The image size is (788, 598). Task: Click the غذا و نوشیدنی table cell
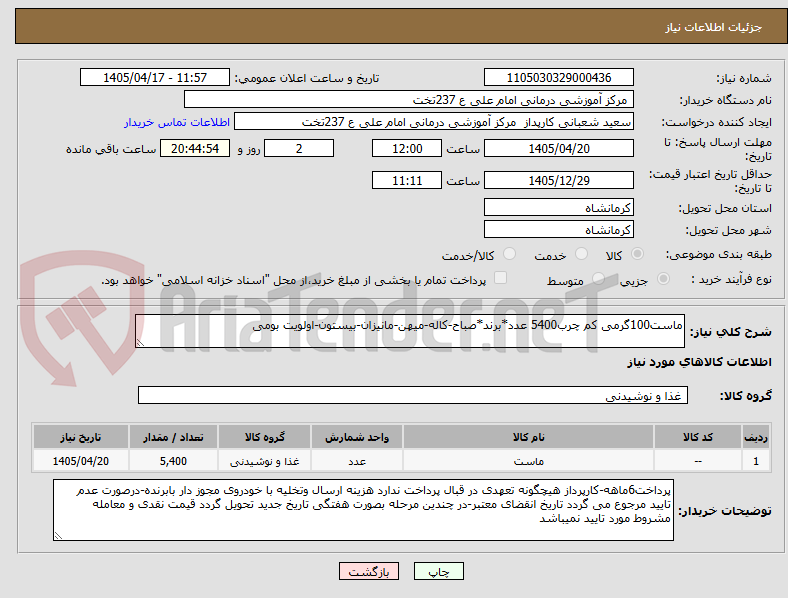(265, 461)
